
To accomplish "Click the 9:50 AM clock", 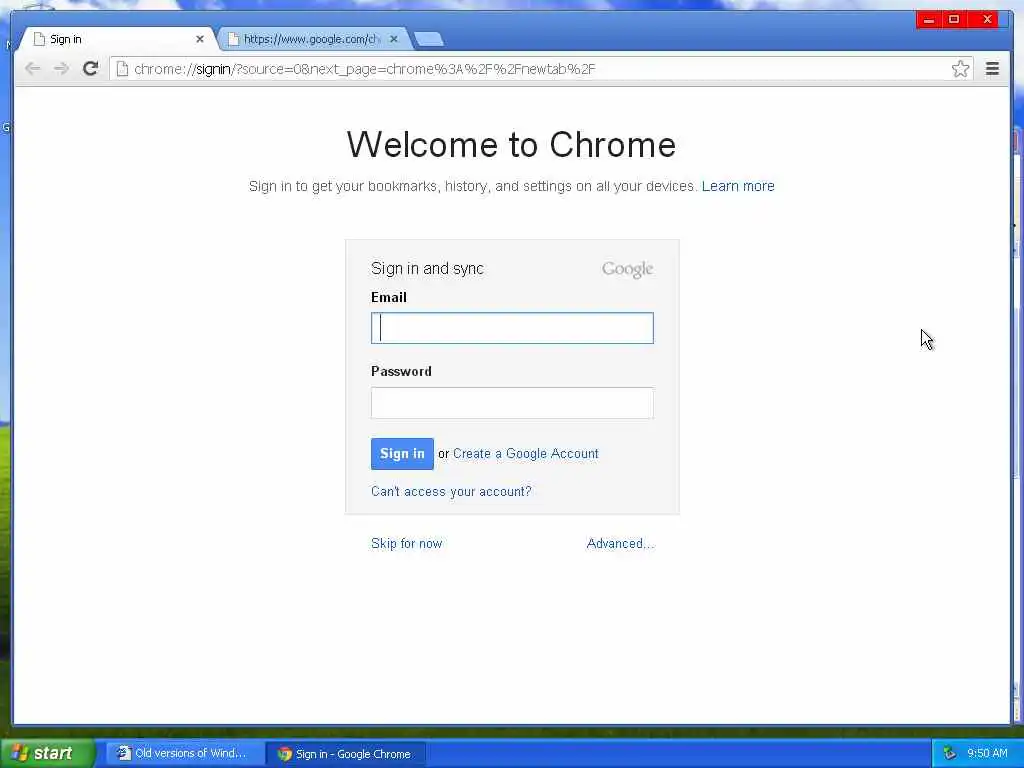I will (x=987, y=753).
